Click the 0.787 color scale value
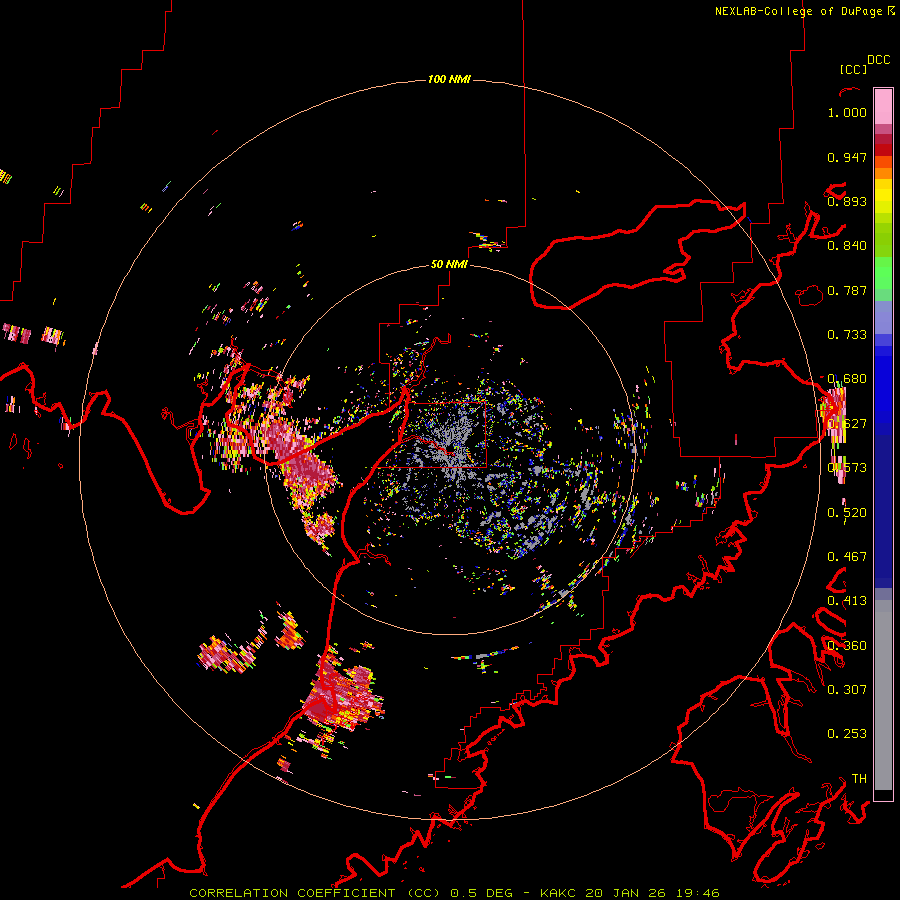Viewport: 900px width, 900px height. tap(847, 290)
